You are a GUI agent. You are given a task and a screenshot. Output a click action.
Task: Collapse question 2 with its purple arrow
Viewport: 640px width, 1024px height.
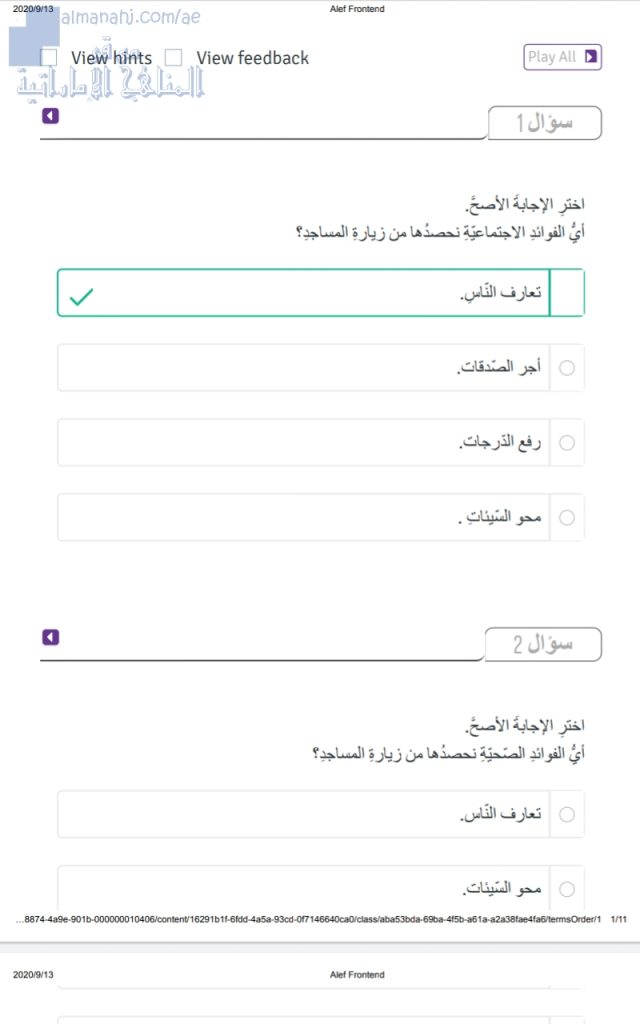tap(51, 637)
